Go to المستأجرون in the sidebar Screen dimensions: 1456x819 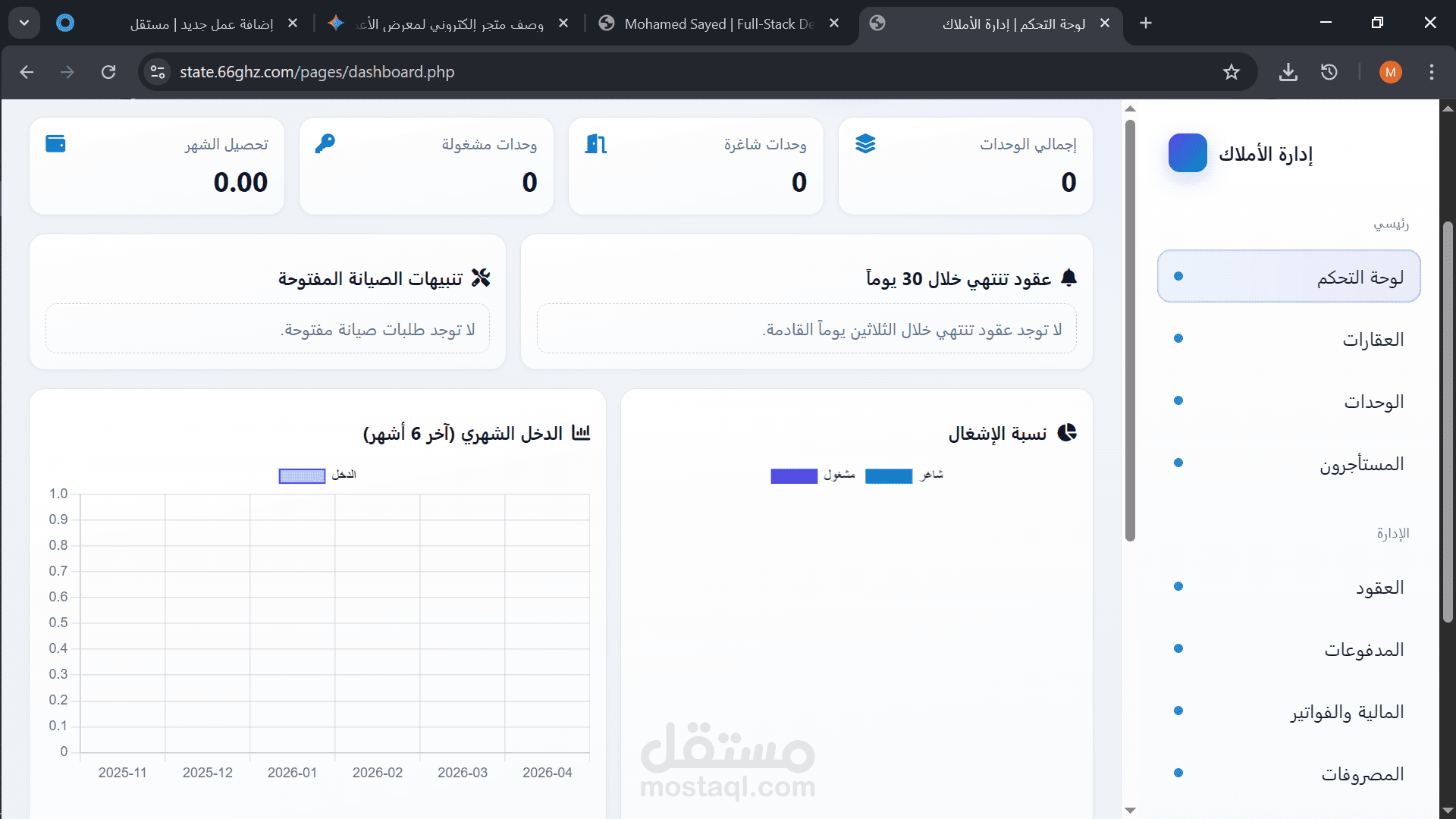(x=1361, y=463)
